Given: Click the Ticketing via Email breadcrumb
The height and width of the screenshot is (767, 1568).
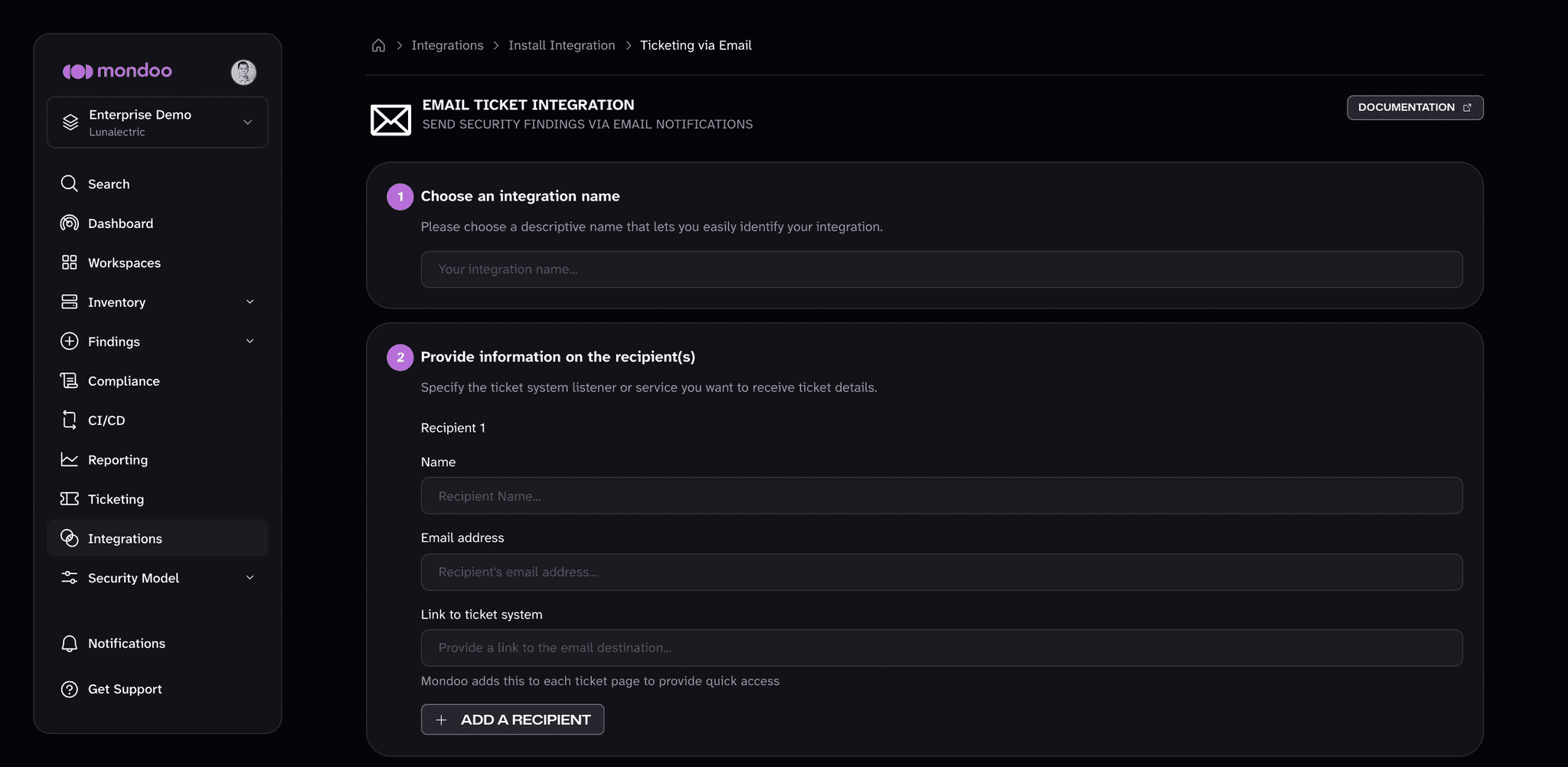Looking at the screenshot, I should pos(695,45).
